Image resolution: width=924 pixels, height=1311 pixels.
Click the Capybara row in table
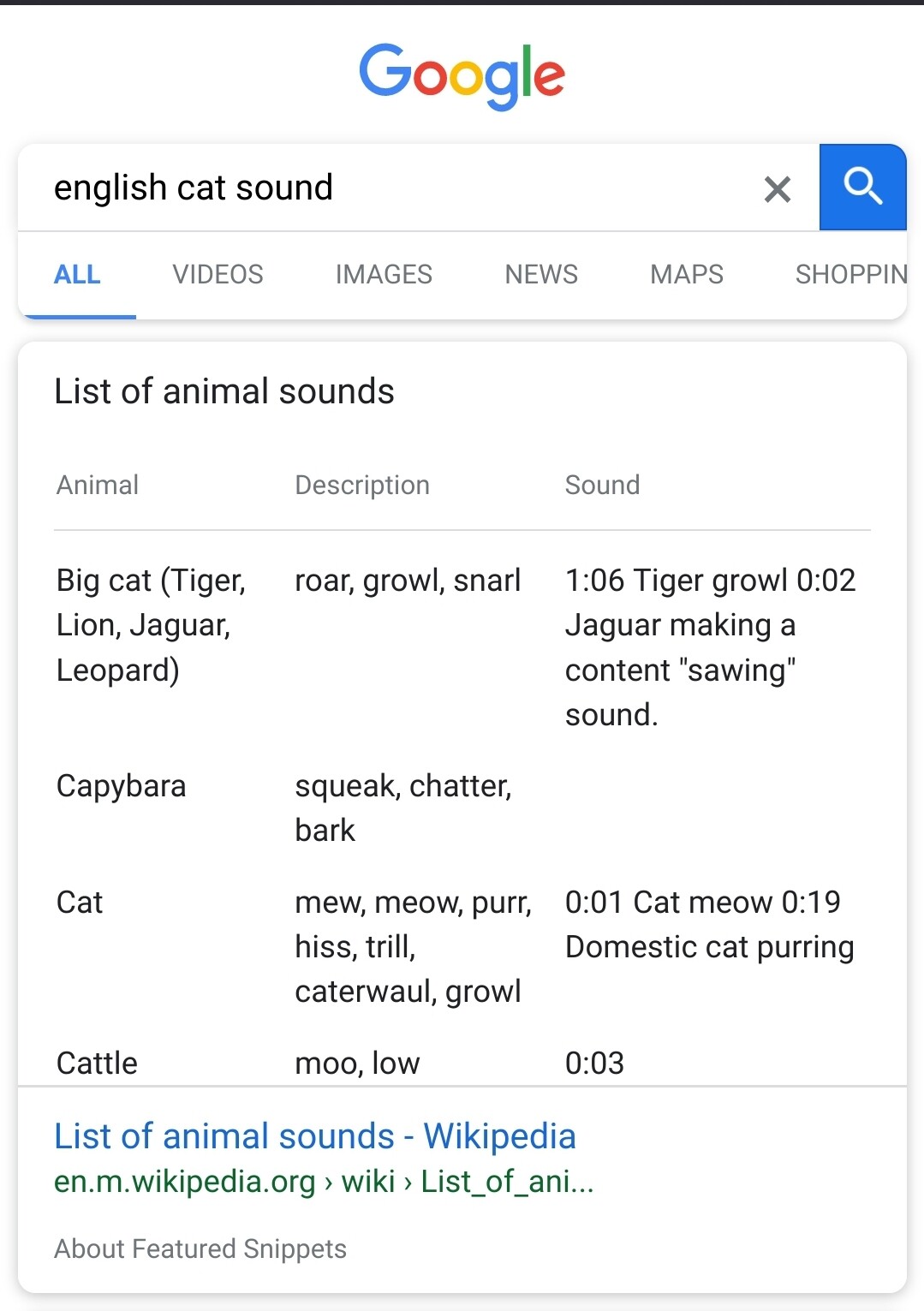pyautogui.click(x=122, y=786)
